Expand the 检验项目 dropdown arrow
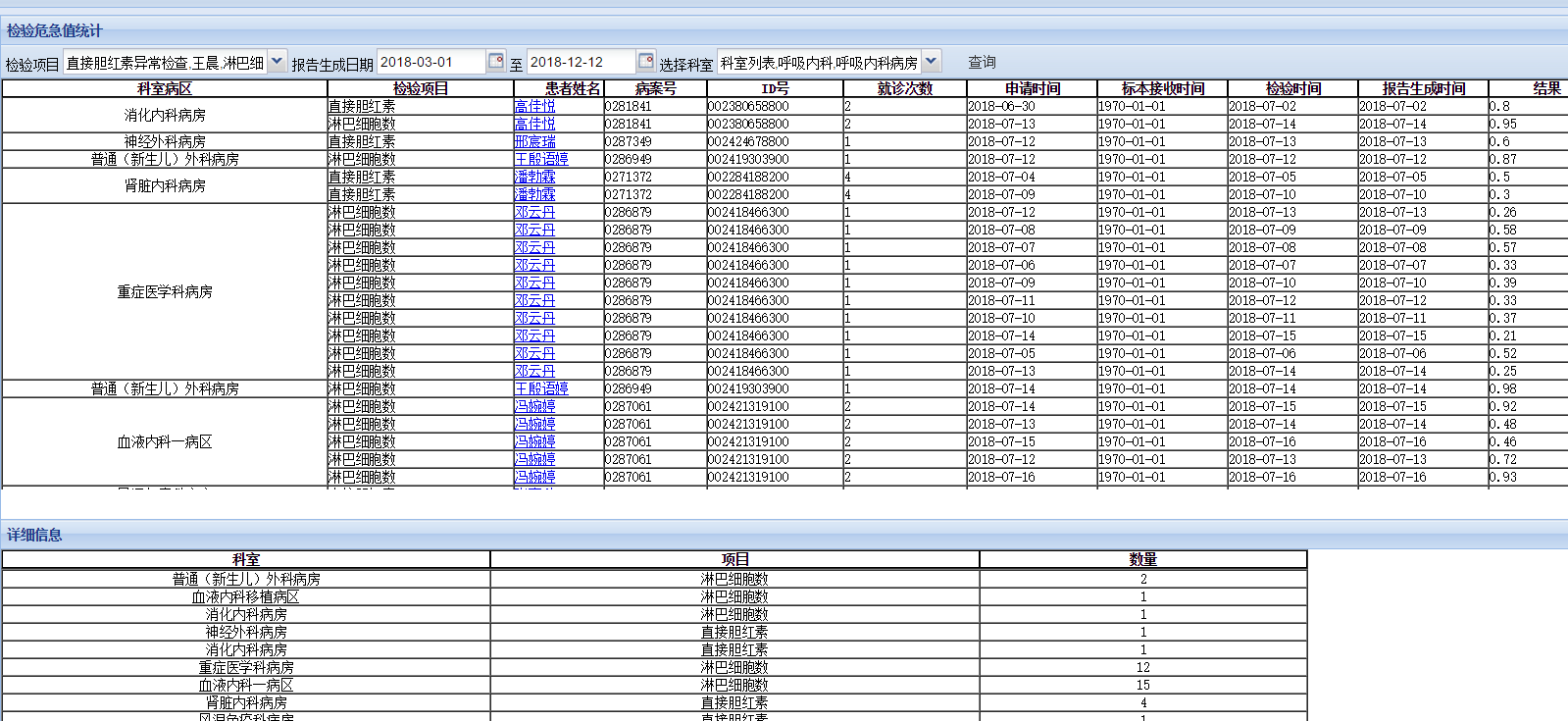 (x=278, y=62)
